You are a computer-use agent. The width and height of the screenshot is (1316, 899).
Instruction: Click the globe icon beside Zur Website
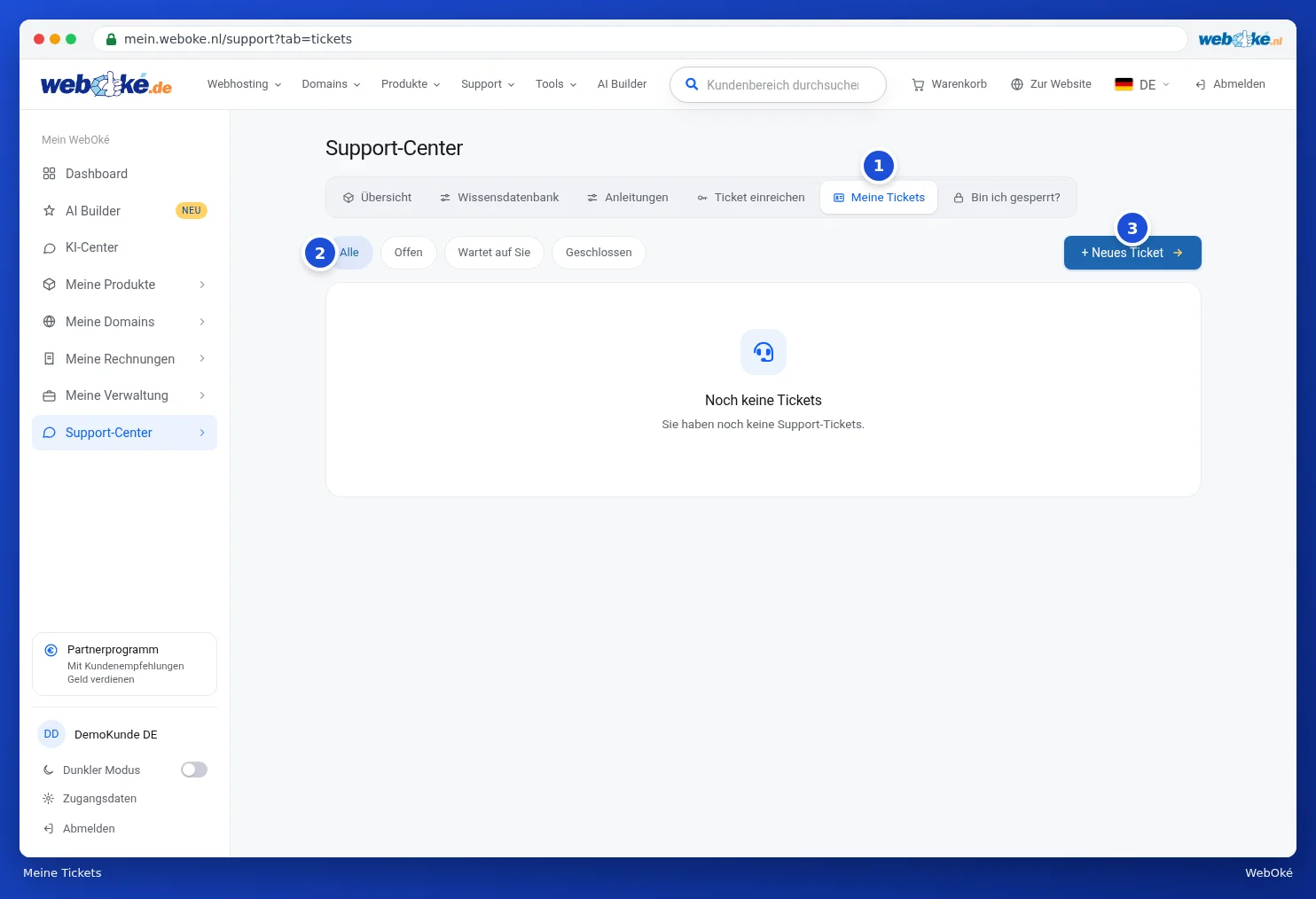pos(1017,84)
